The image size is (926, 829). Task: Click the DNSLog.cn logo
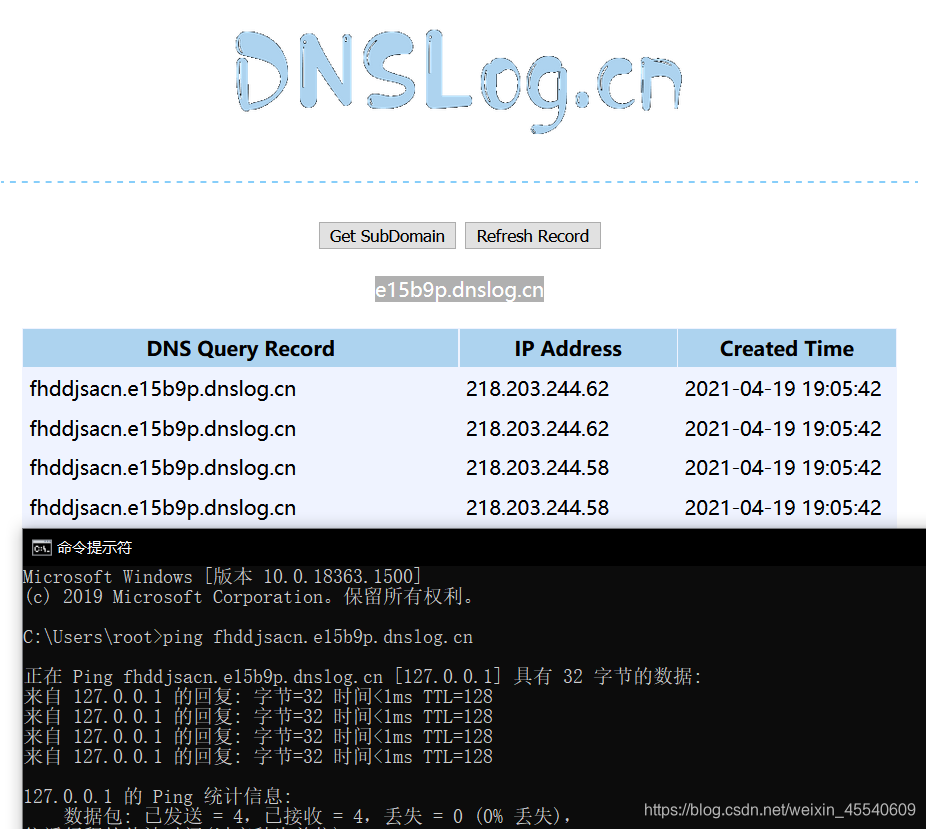pyautogui.click(x=458, y=78)
